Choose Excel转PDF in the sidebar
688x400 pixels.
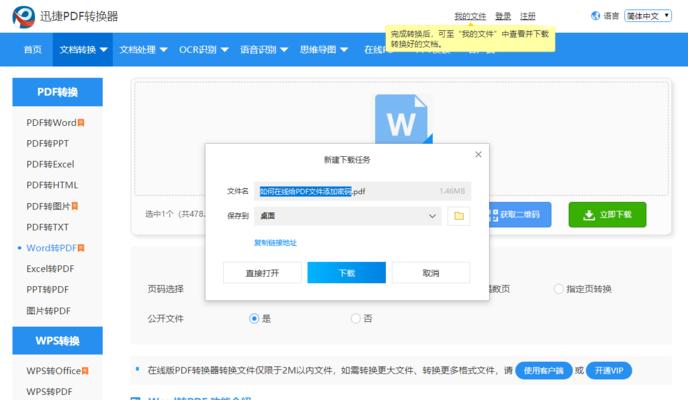tap(50, 269)
